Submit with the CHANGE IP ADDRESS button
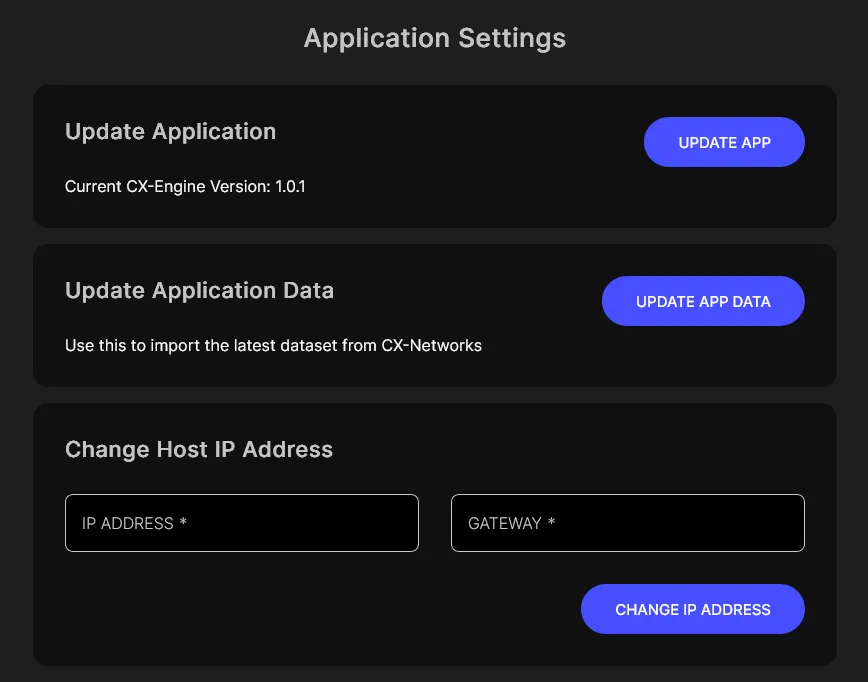This screenshot has width=868, height=682. 692,609
